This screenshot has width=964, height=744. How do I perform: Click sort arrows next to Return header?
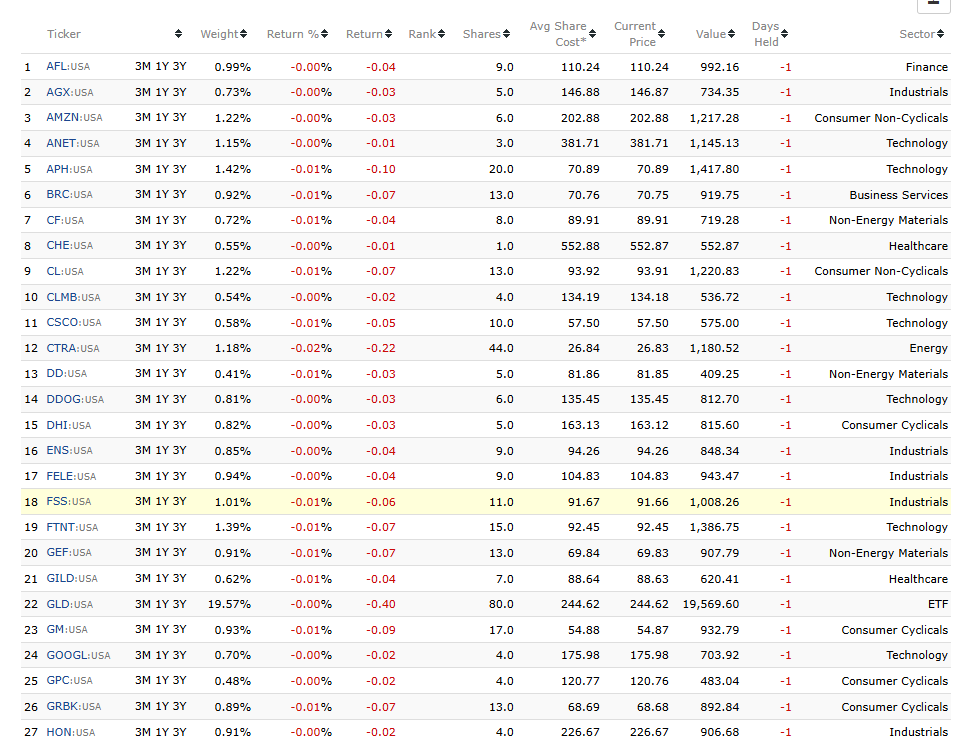(388, 34)
